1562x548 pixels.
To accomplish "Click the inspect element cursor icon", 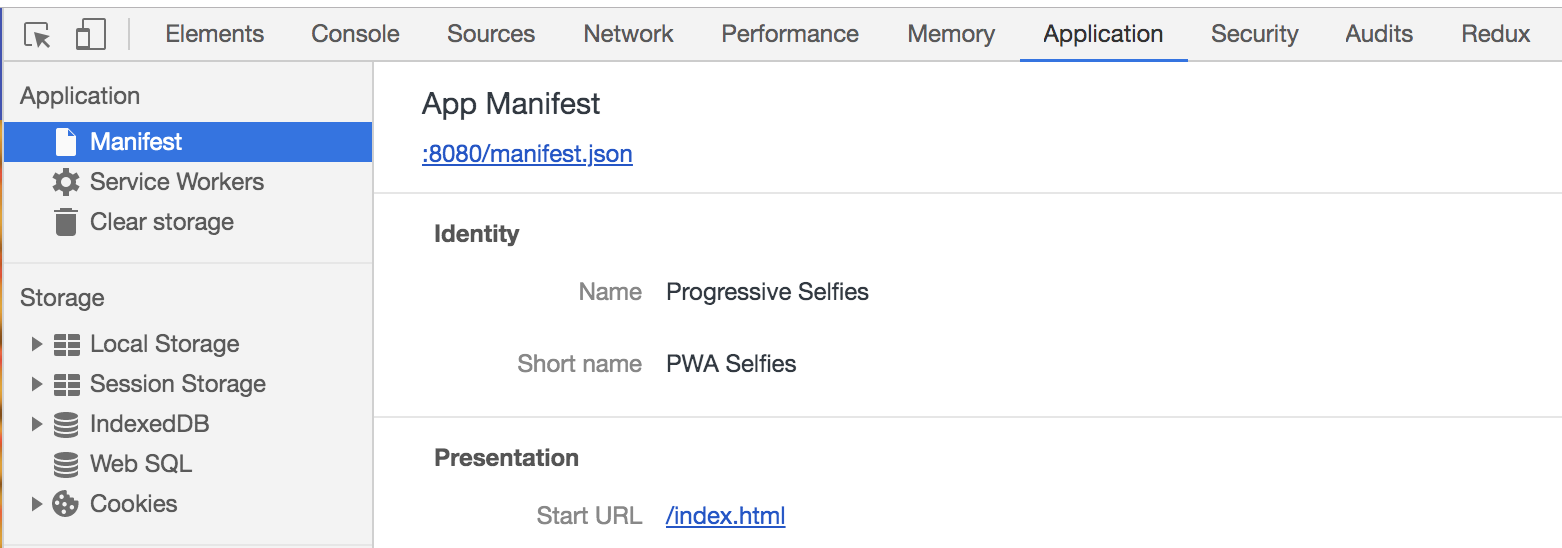I will pos(37,35).
